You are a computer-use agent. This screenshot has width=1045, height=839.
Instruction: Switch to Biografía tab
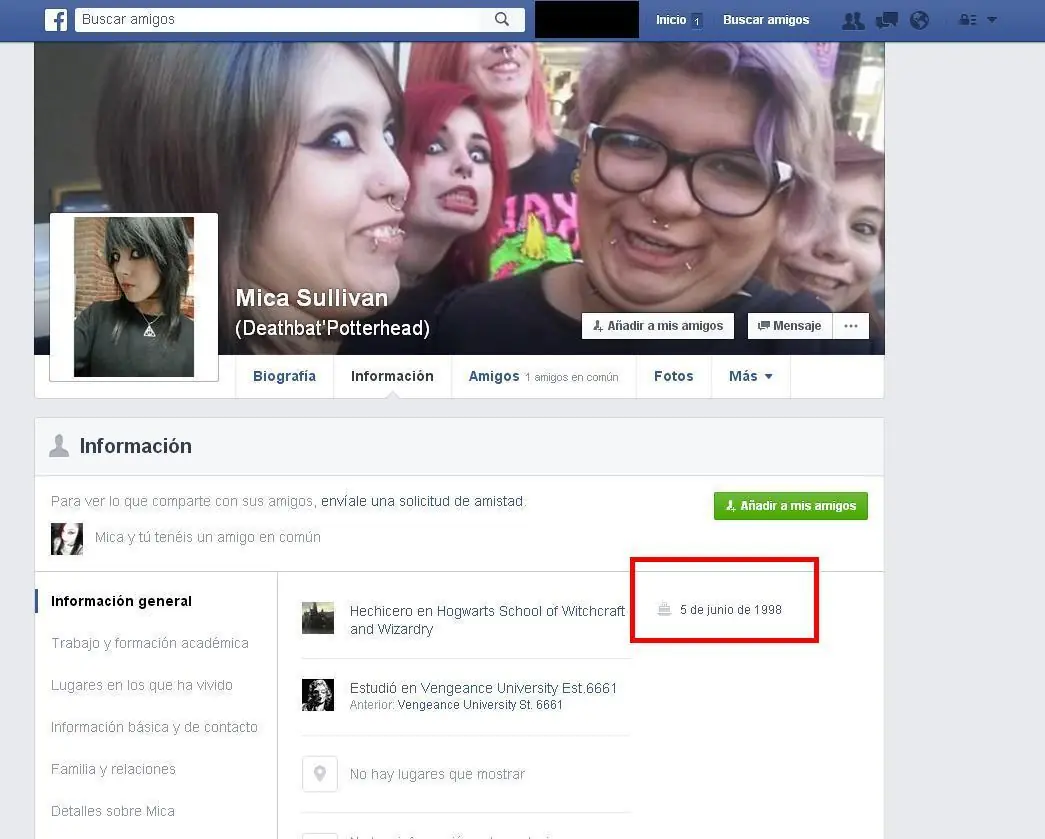click(x=285, y=377)
